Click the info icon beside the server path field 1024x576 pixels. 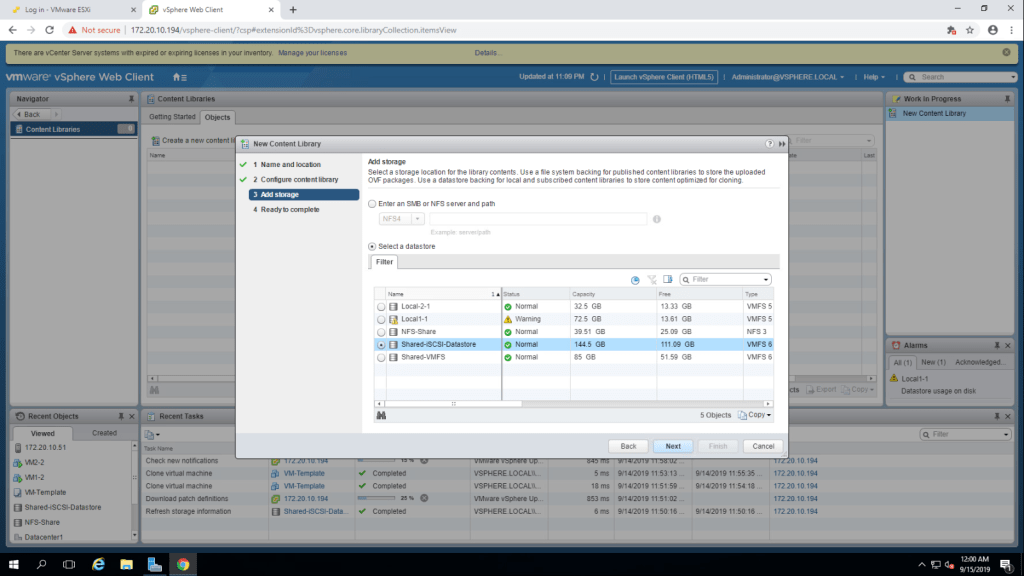click(x=657, y=219)
